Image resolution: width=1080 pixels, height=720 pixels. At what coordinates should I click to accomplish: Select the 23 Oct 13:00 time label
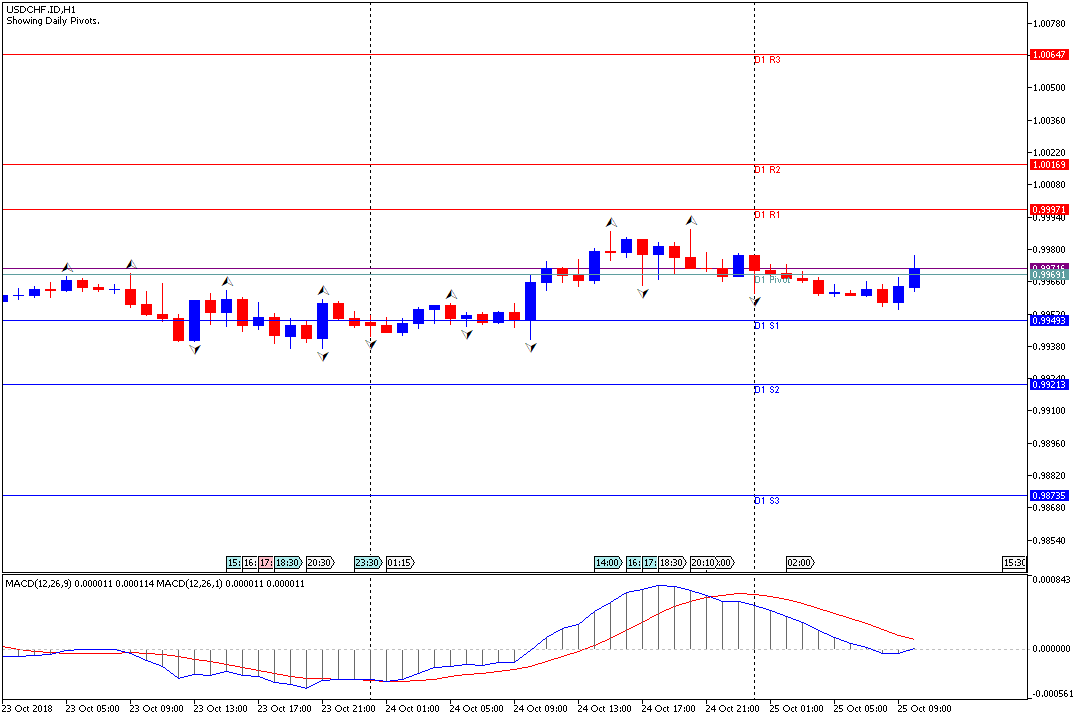click(x=220, y=709)
